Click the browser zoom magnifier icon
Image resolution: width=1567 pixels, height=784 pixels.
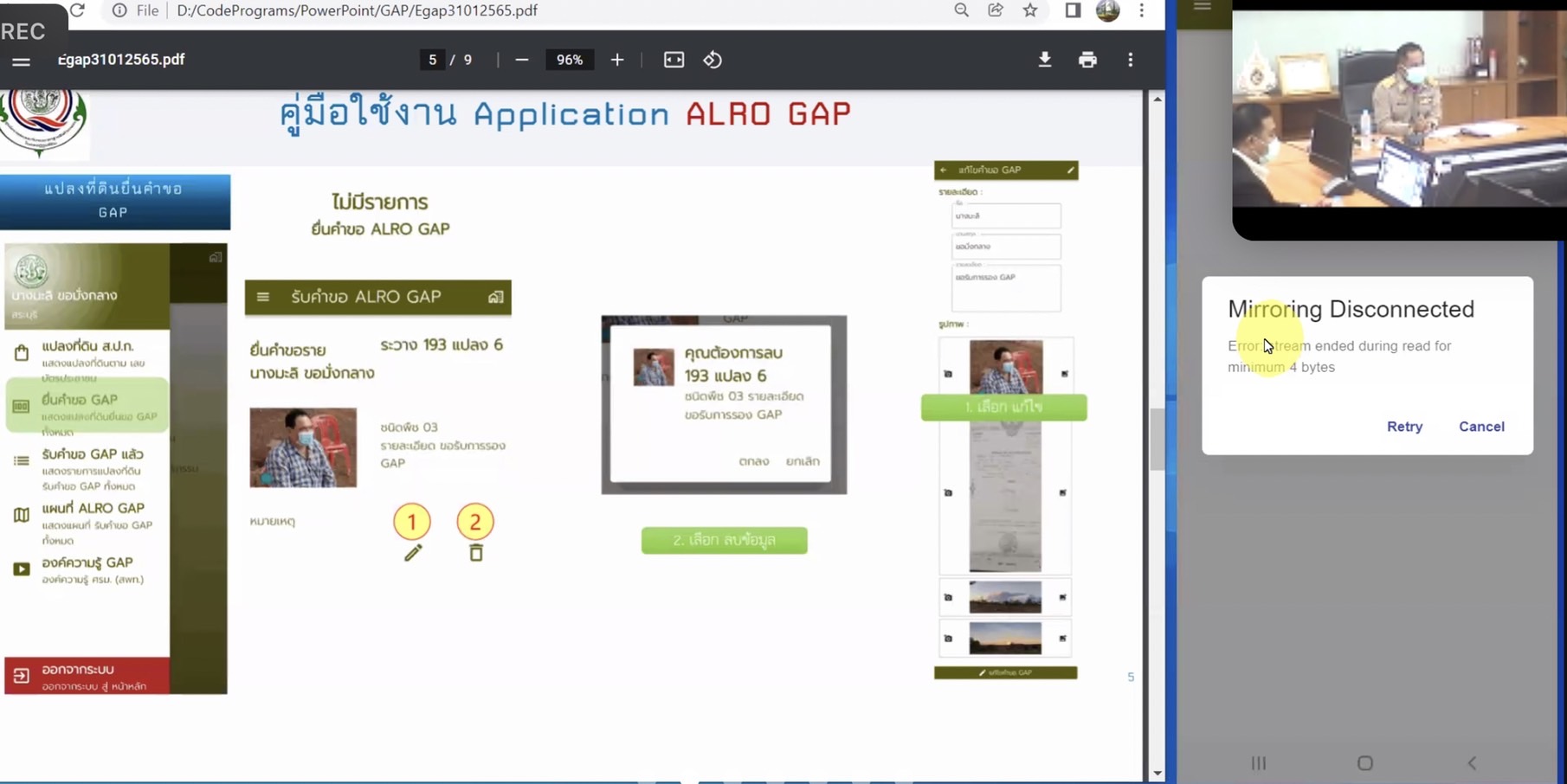pyautogui.click(x=961, y=10)
